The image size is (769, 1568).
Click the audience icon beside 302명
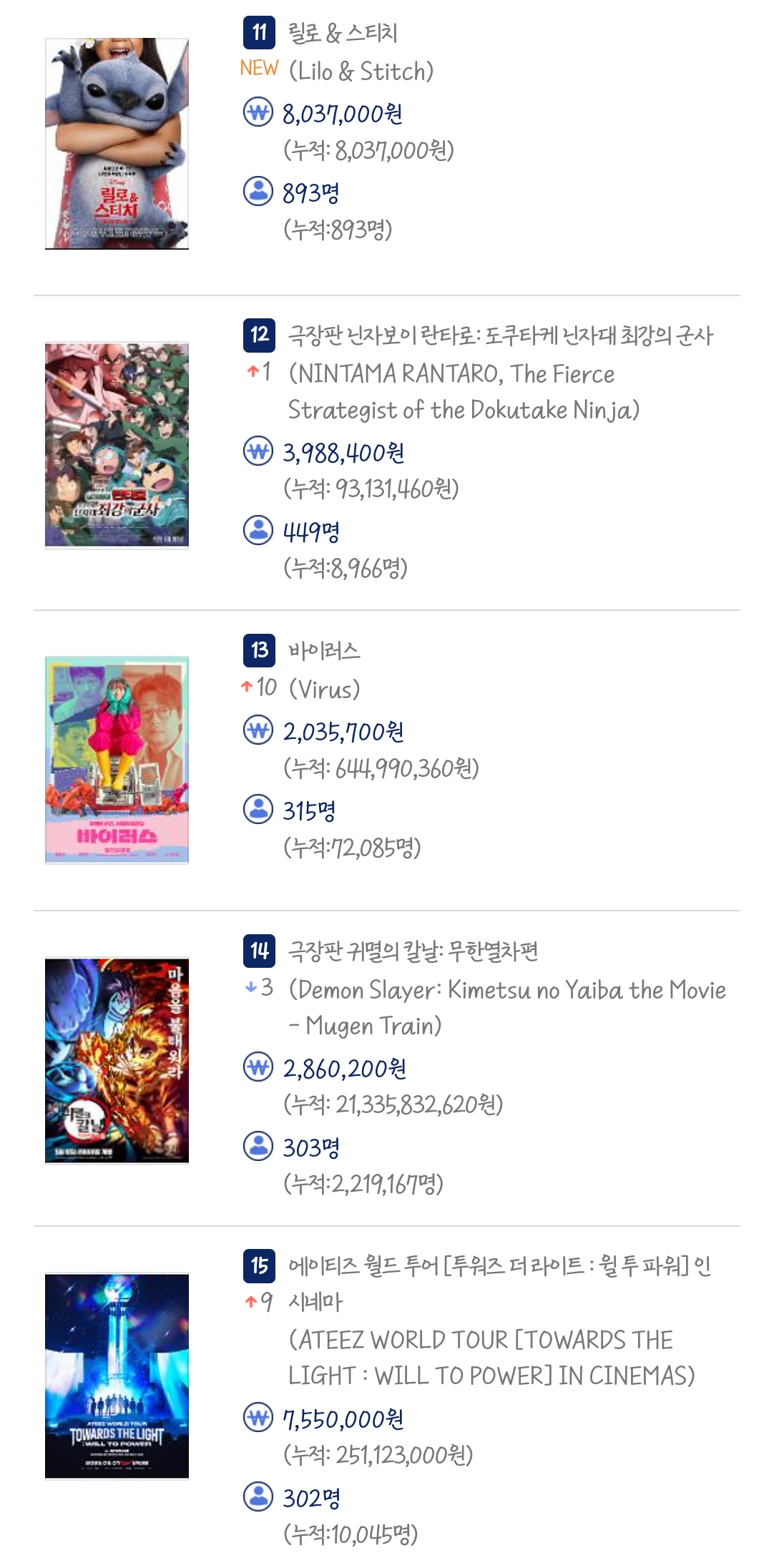point(258,1496)
